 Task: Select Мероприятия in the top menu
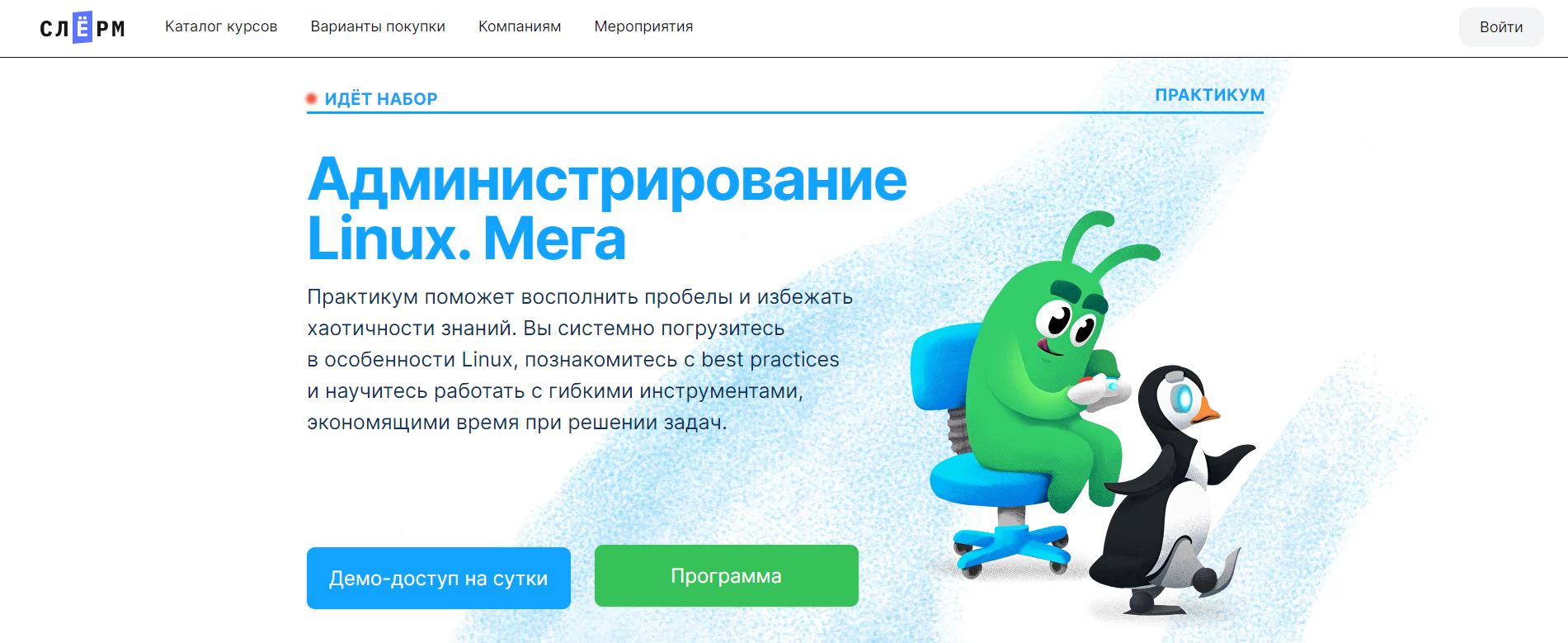[x=643, y=26]
